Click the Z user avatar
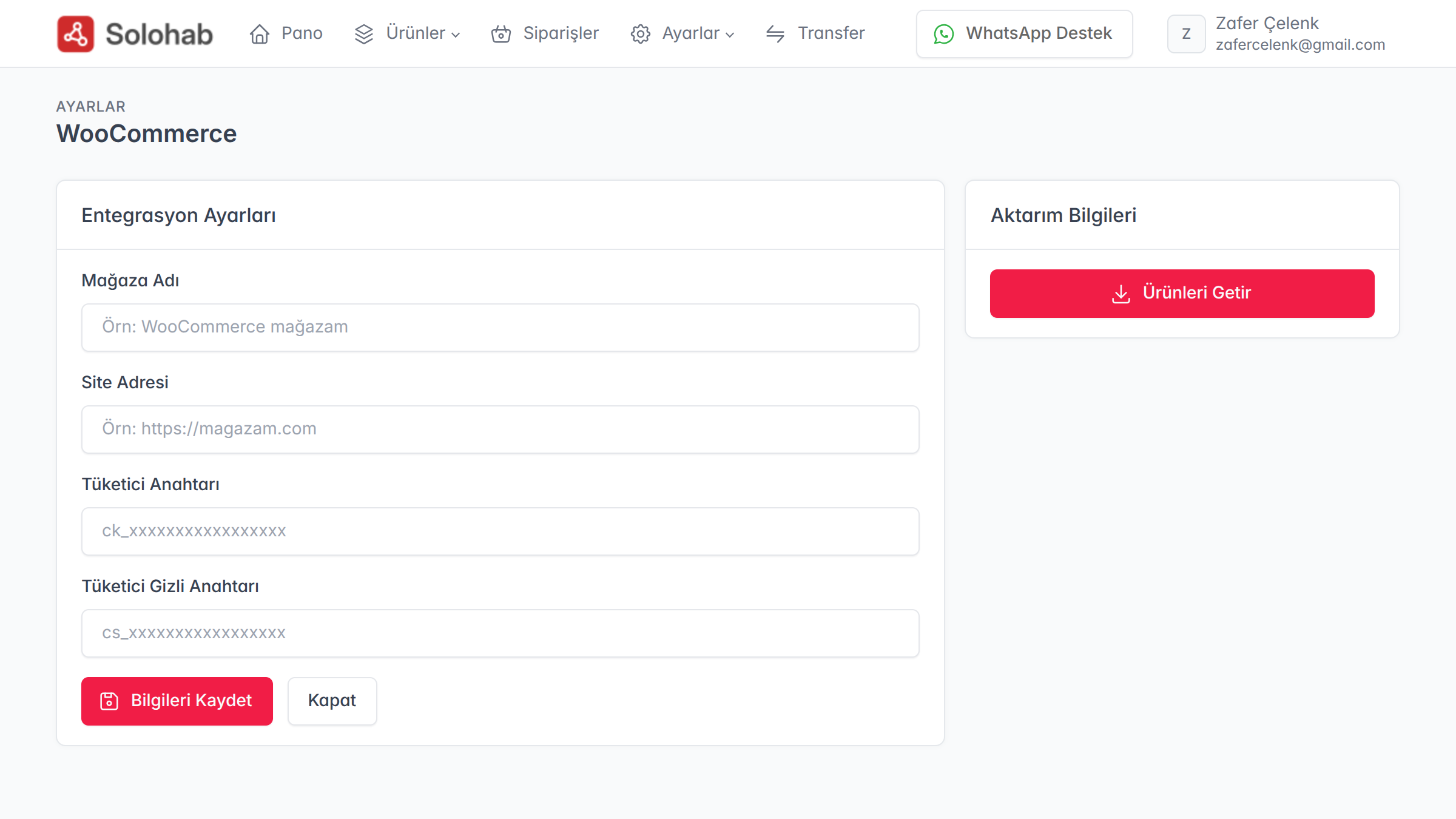Image resolution: width=1456 pixels, height=819 pixels. [1187, 34]
